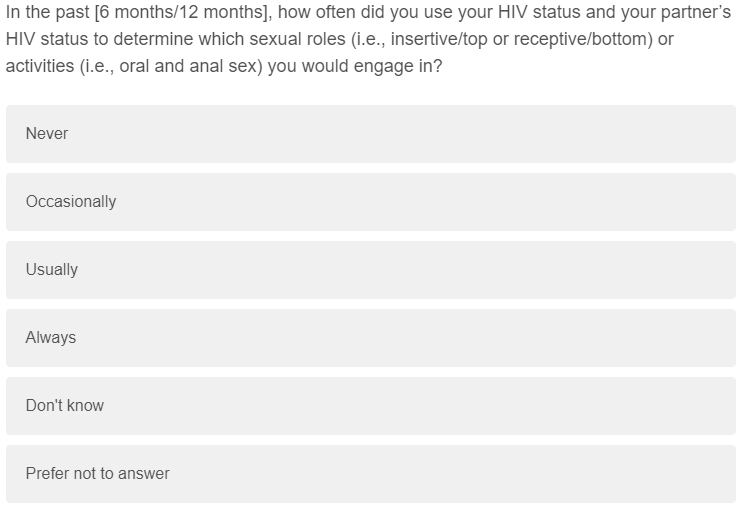Pick the "Usually" answer choice

click(370, 270)
